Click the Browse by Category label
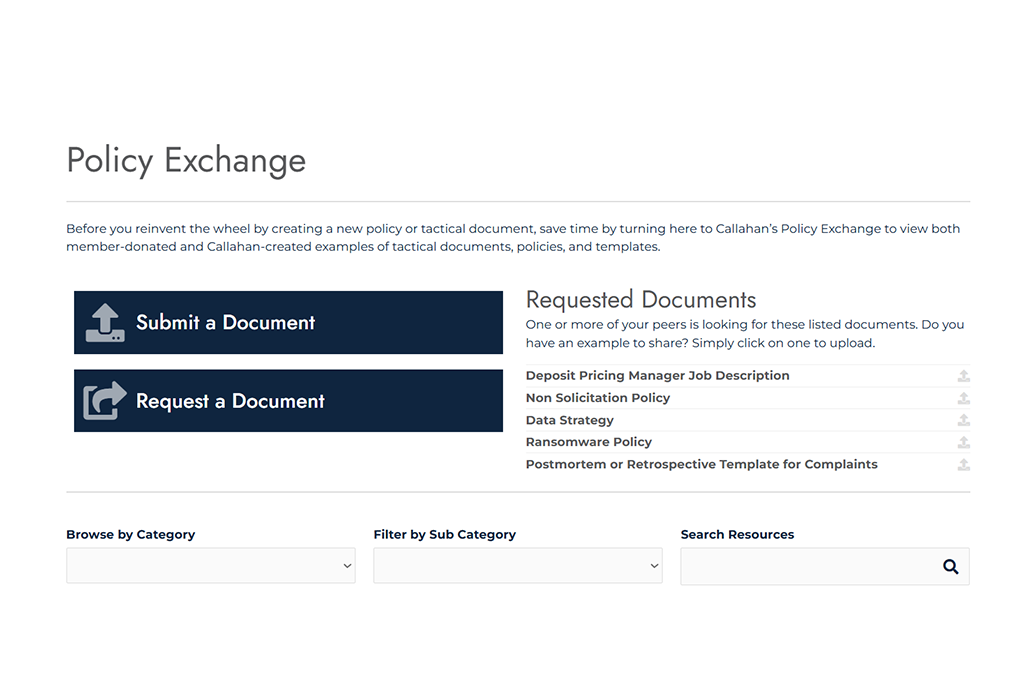Screen dimensions: 1024x700 tap(130, 535)
